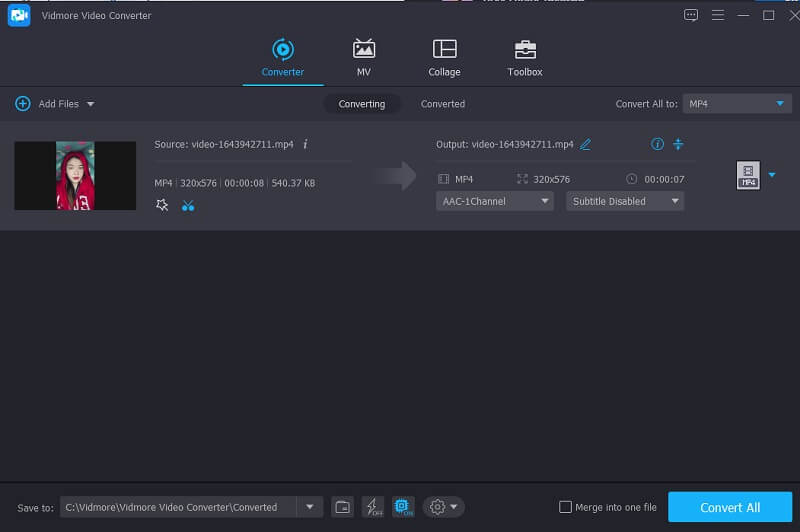This screenshot has height=532, width=800.
Task: Click the edit effects star-wand icon
Action: point(163,205)
